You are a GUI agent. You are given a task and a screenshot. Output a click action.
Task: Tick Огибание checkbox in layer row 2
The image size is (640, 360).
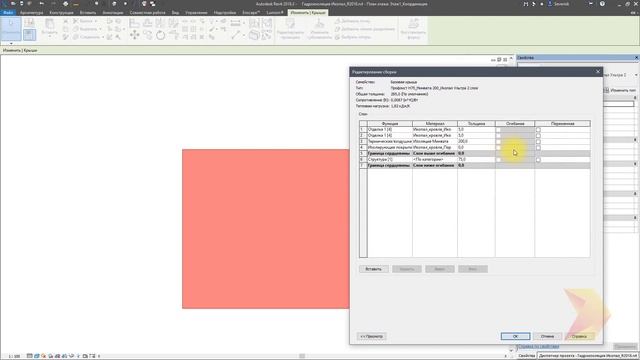(498, 136)
